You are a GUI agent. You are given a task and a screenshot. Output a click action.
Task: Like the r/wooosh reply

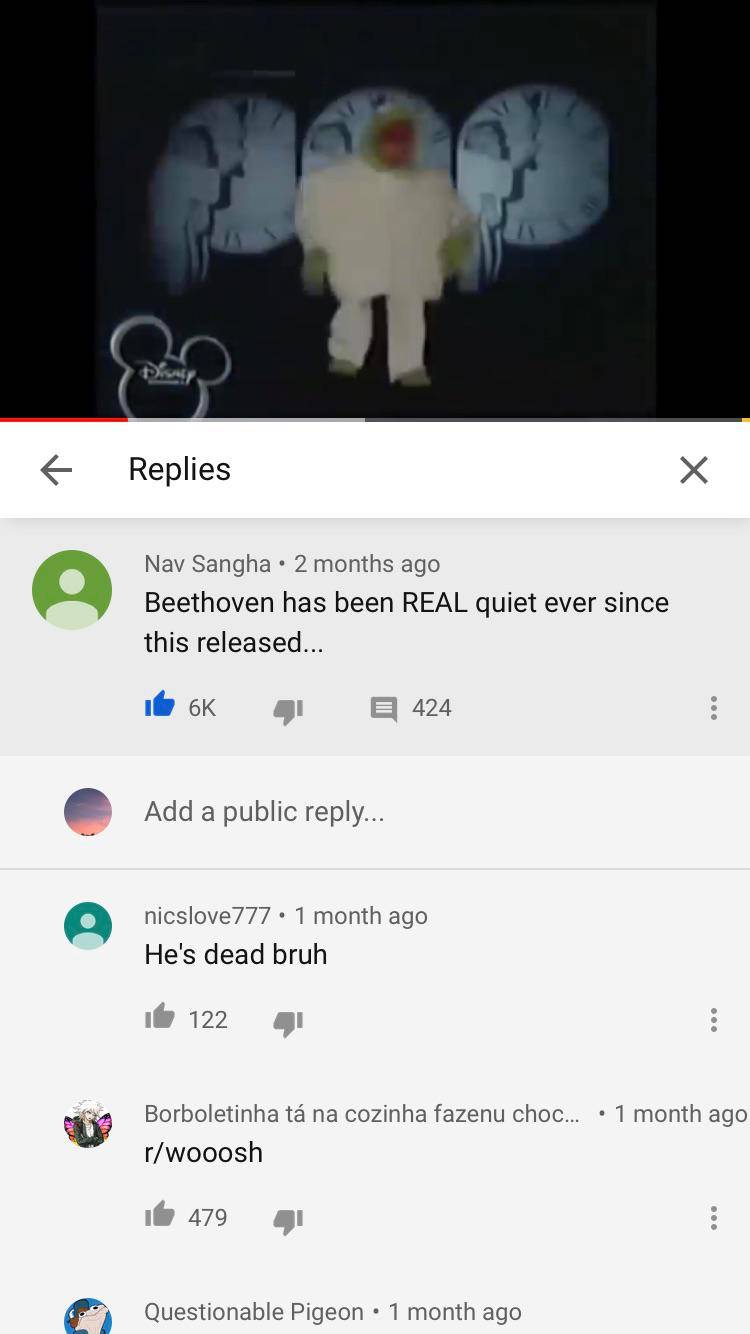point(160,1216)
